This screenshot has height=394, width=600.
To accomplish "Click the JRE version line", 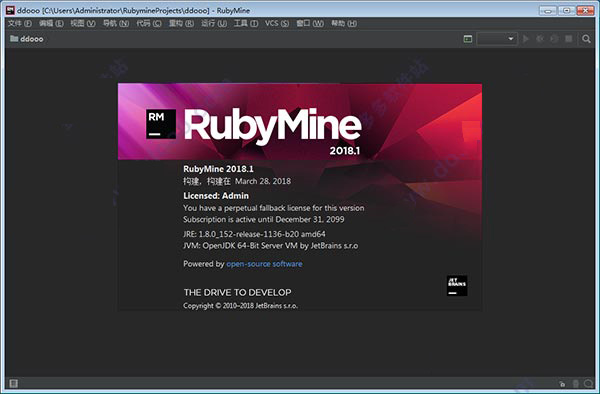I will coord(254,234).
